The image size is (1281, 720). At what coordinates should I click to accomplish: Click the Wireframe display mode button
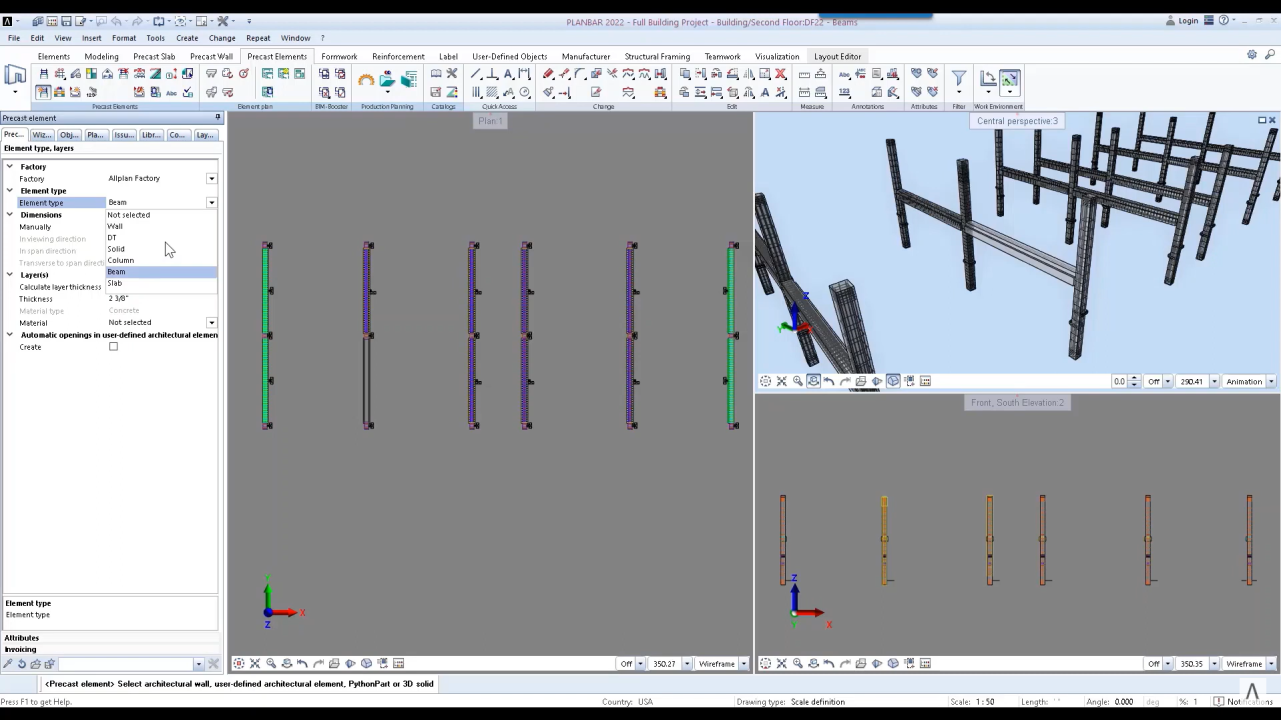(x=717, y=663)
